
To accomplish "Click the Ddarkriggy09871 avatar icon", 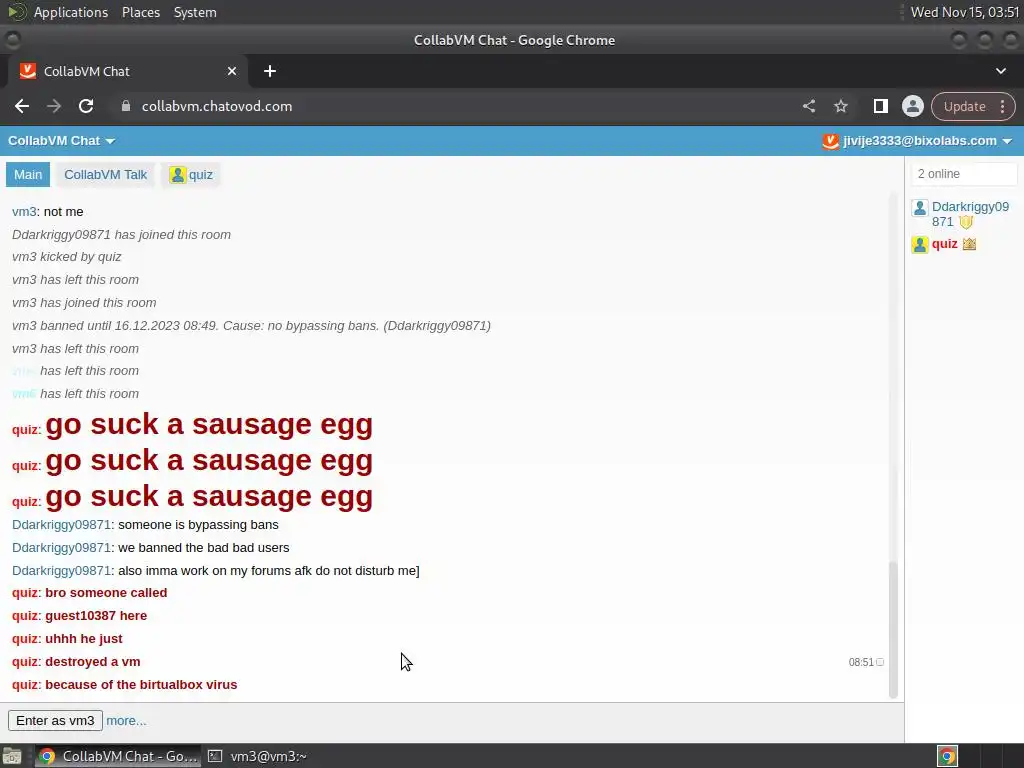I will pyautogui.click(x=920, y=208).
